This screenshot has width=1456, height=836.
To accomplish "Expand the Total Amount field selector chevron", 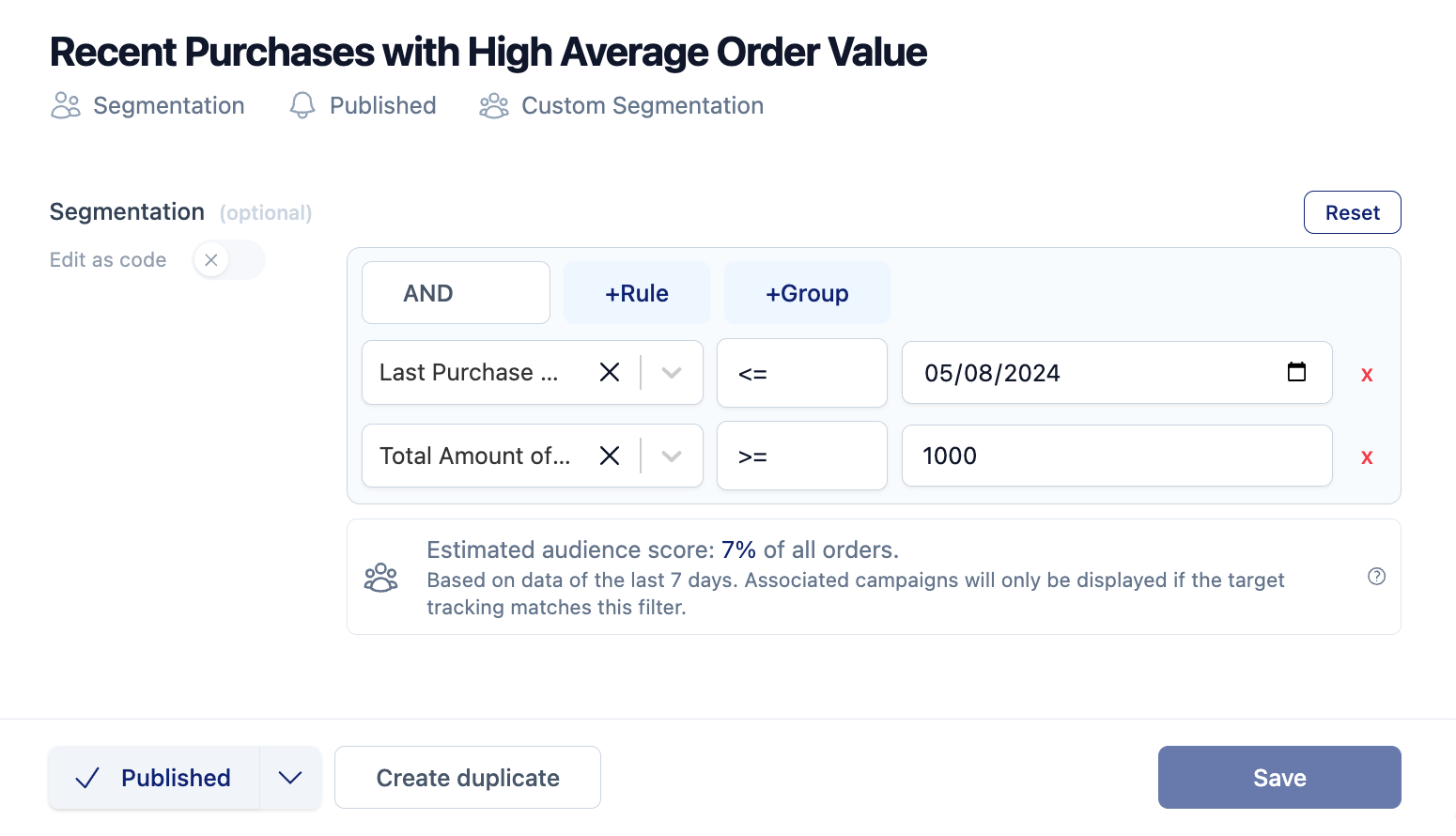I will [x=671, y=456].
